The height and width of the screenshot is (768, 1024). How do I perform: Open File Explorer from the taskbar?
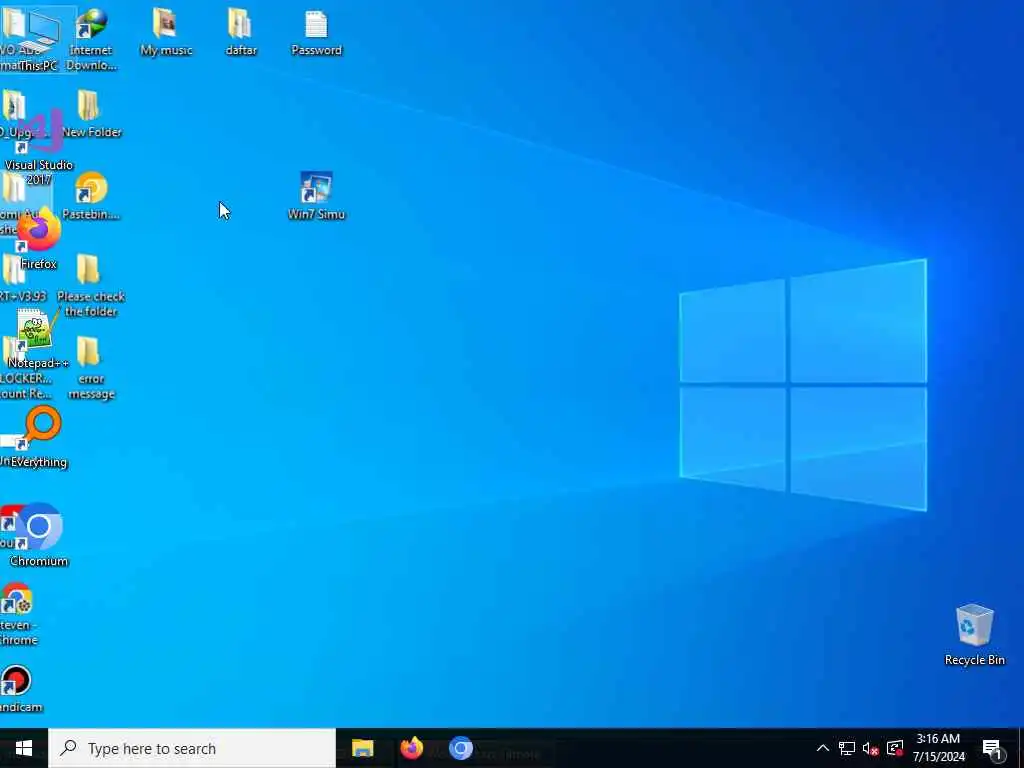[x=362, y=748]
